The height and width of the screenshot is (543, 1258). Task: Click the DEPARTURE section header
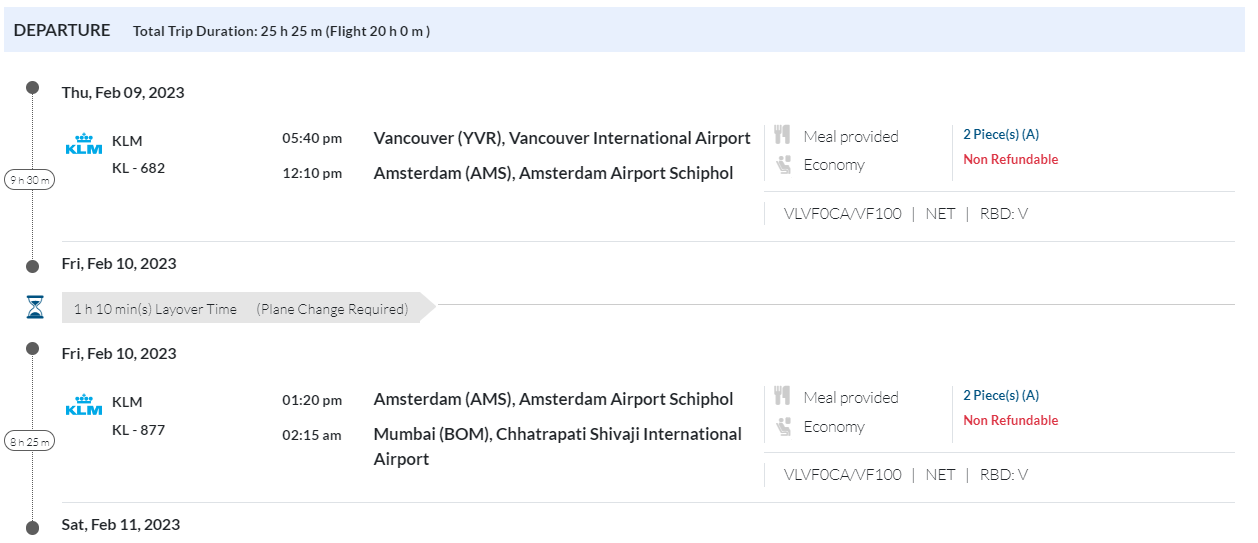click(62, 30)
